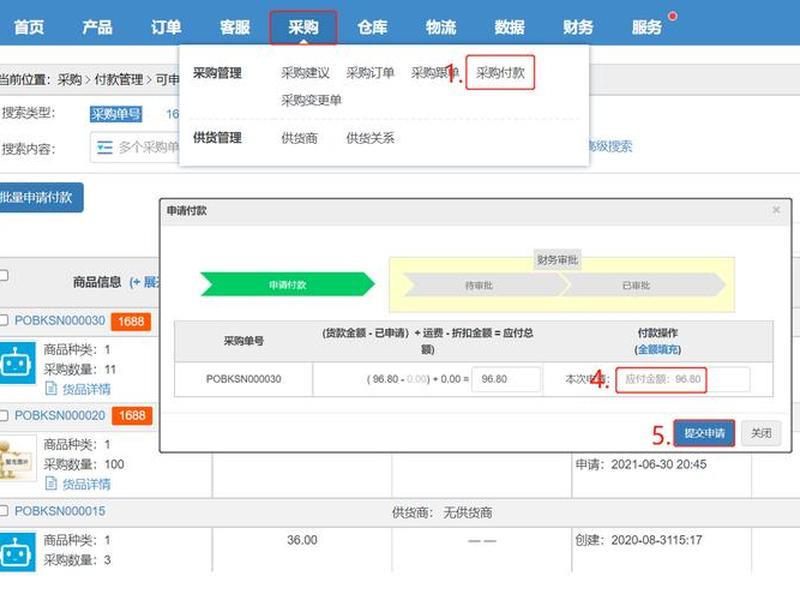Toggle the select-all checkbox in table header
The width and height of the screenshot is (800, 600).
pos(4,276)
